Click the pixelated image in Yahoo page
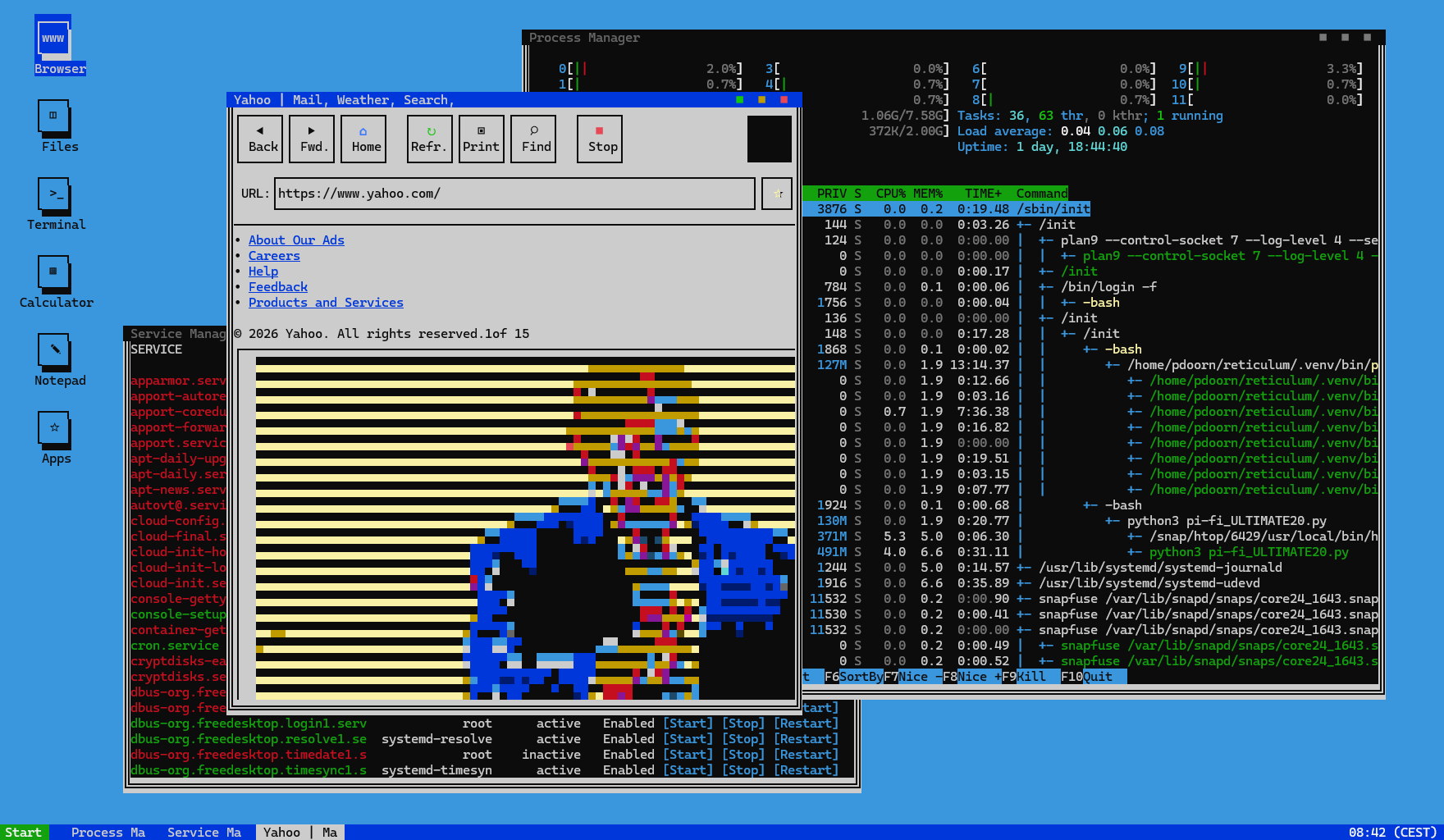The width and height of the screenshot is (1444, 840). pyautogui.click(x=525, y=528)
